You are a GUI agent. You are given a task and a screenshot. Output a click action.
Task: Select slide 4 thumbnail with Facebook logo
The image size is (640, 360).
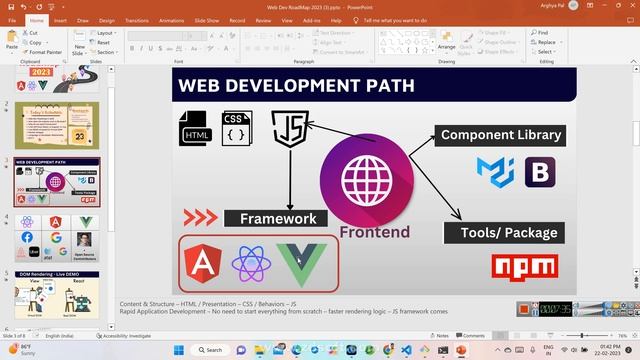tap(57, 238)
